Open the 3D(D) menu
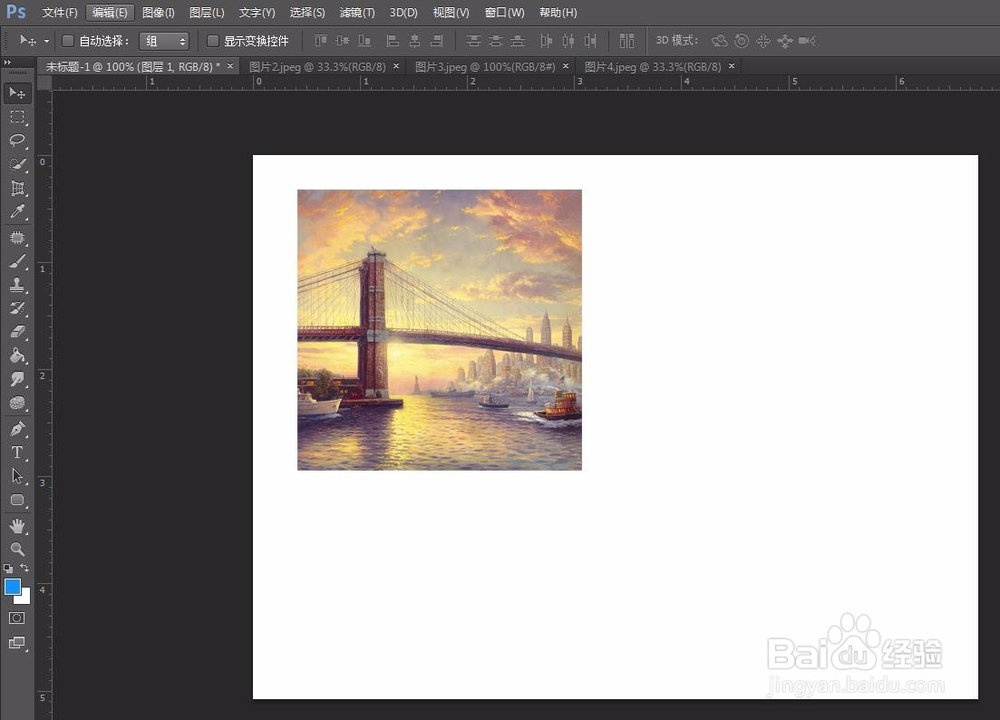Image resolution: width=1000 pixels, height=720 pixels. click(403, 13)
